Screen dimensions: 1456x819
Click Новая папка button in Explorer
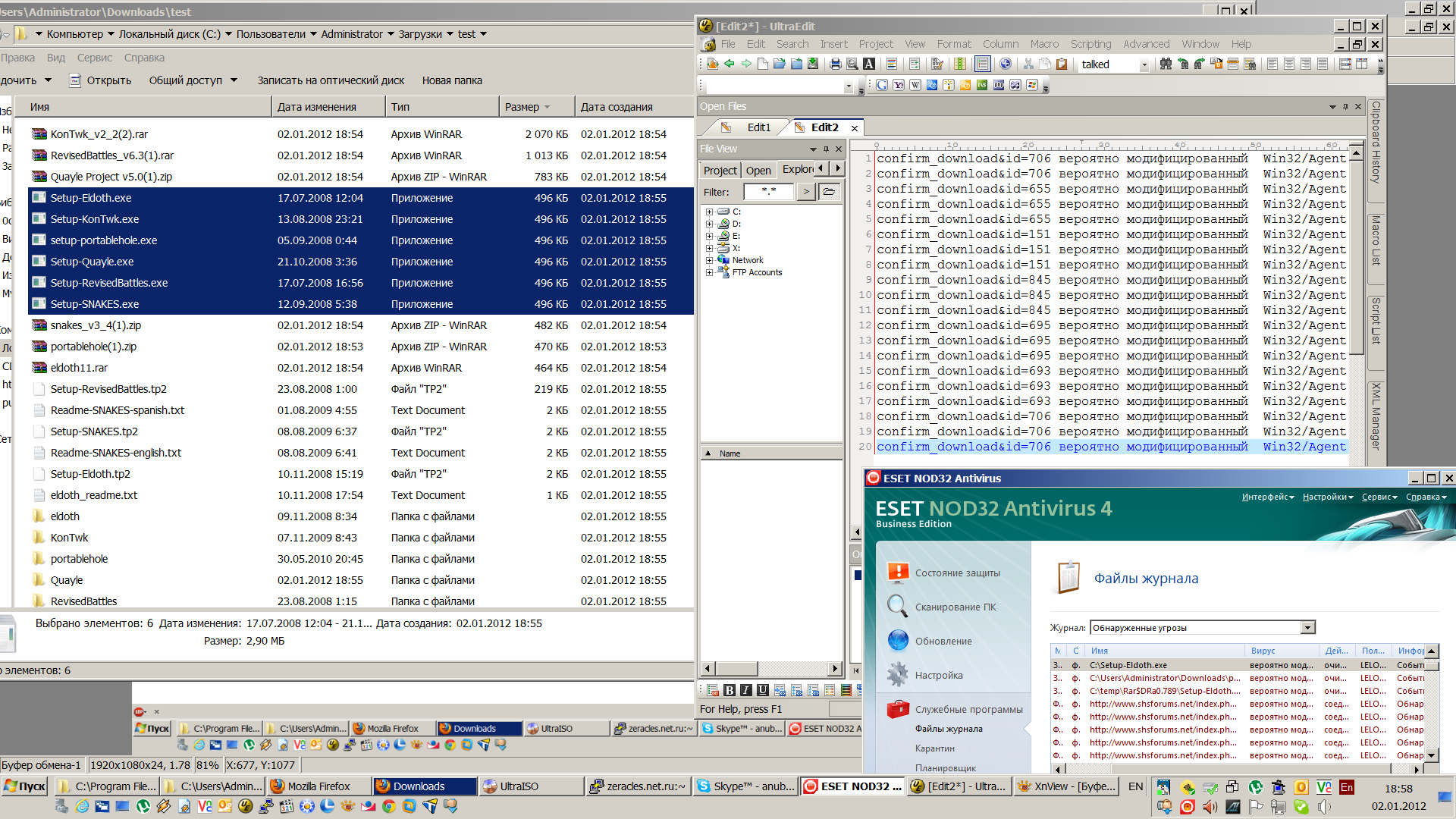point(452,80)
